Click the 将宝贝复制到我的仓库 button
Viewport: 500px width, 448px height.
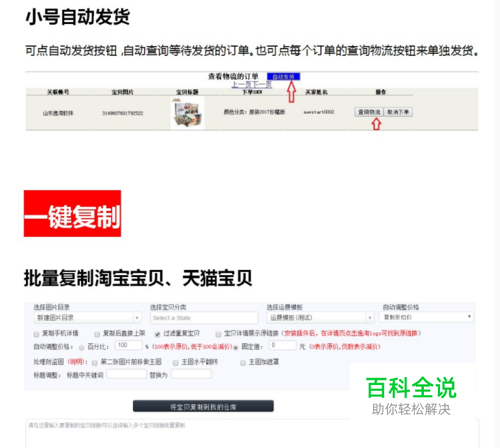(203, 406)
